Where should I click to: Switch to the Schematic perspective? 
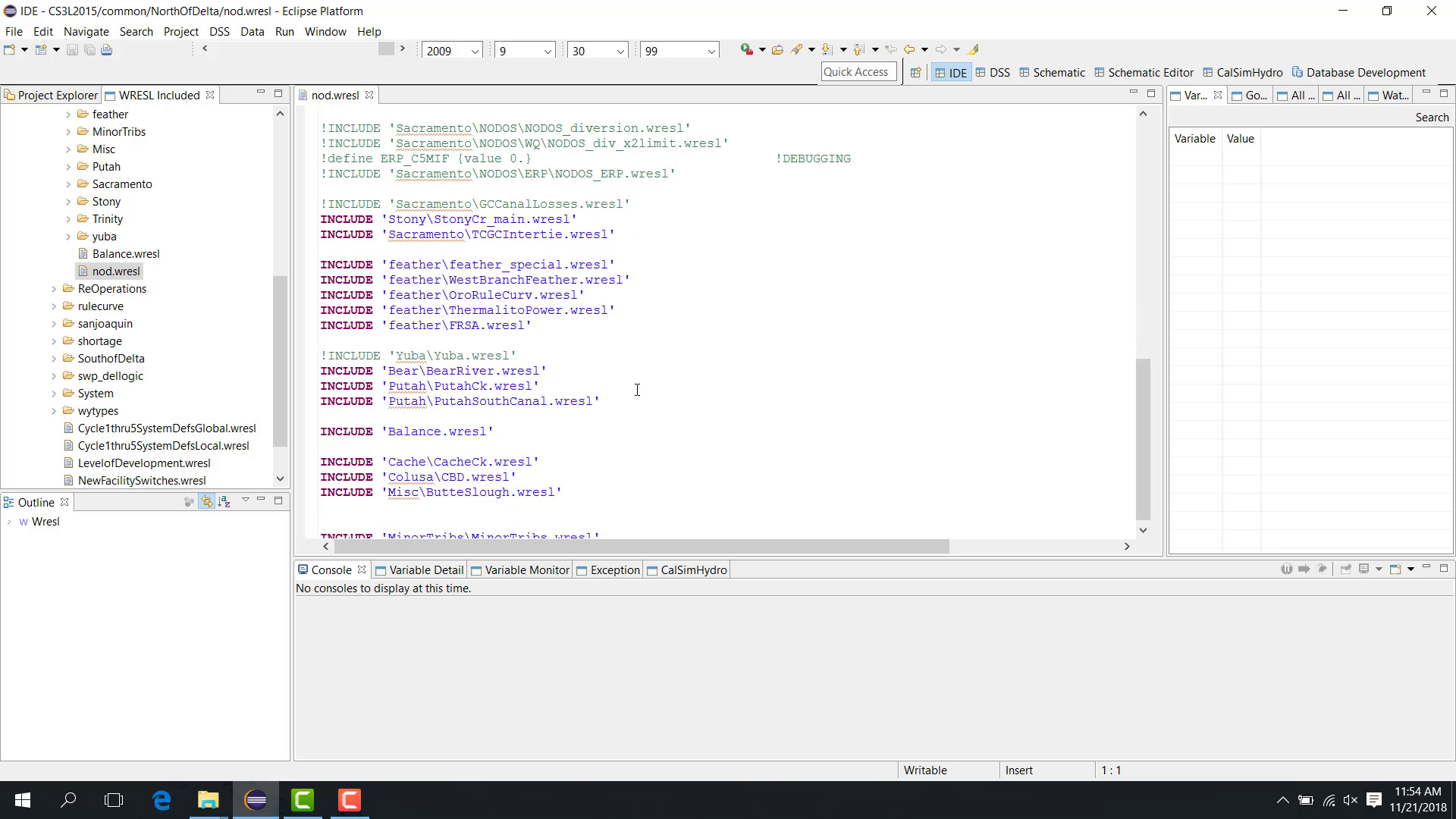point(1052,73)
